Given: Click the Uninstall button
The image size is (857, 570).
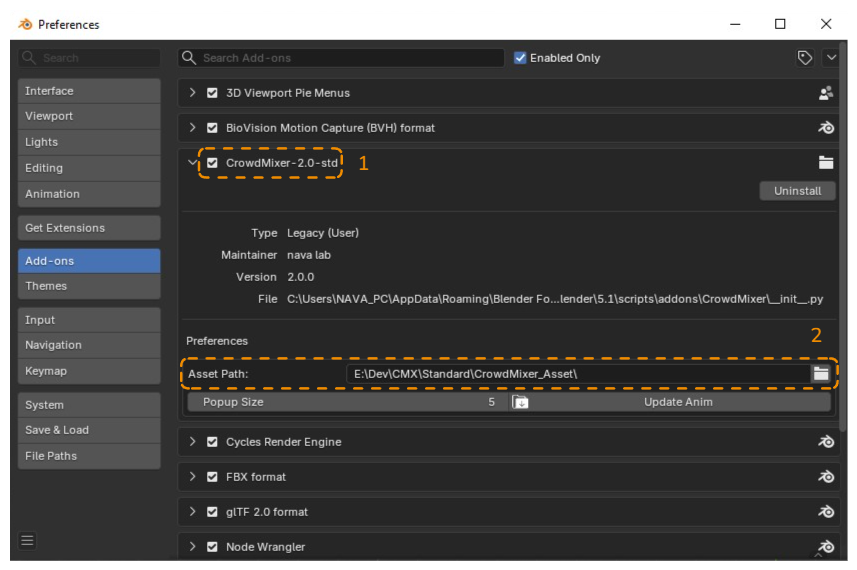Looking at the screenshot, I should pos(797,191).
